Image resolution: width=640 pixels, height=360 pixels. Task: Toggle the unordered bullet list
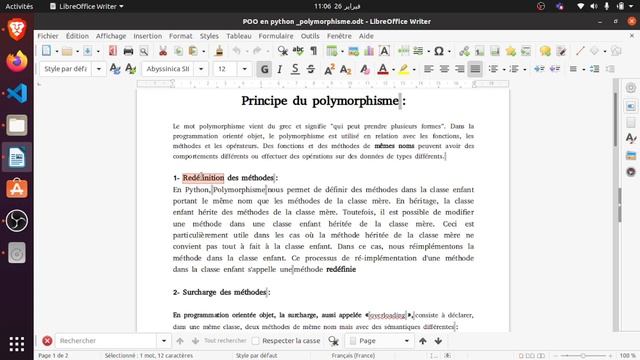click(493, 69)
